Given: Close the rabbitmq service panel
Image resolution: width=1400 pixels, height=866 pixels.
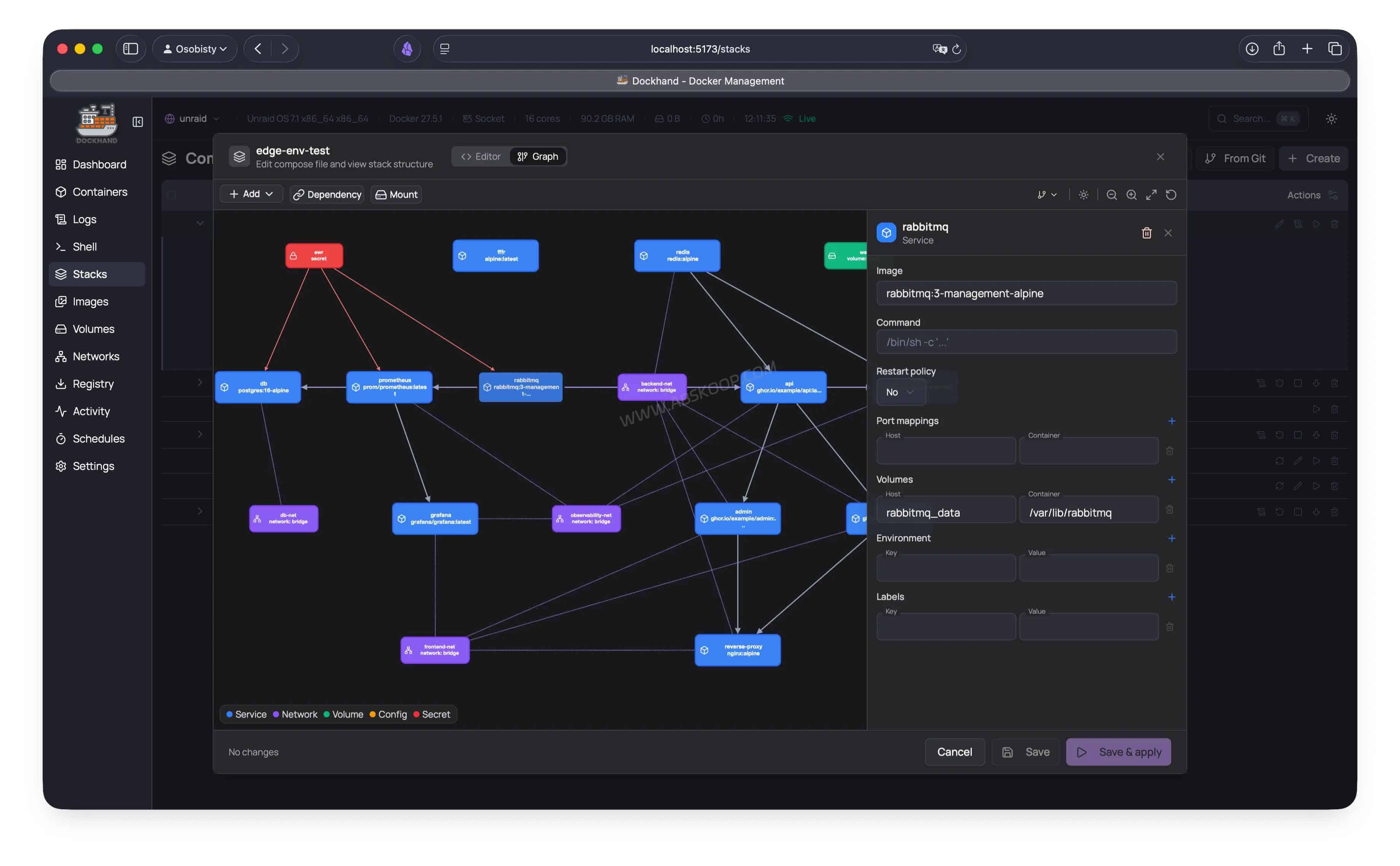Looking at the screenshot, I should pyautogui.click(x=1168, y=233).
